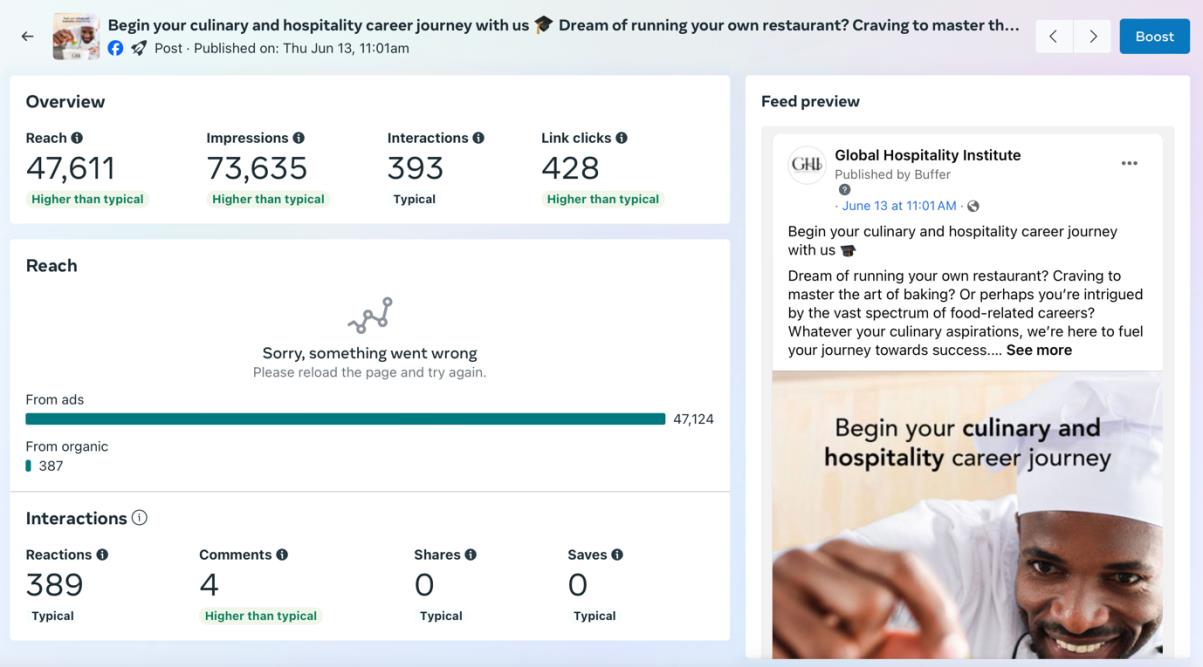
Task: Click the Link clicks info icon
Action: coord(622,138)
